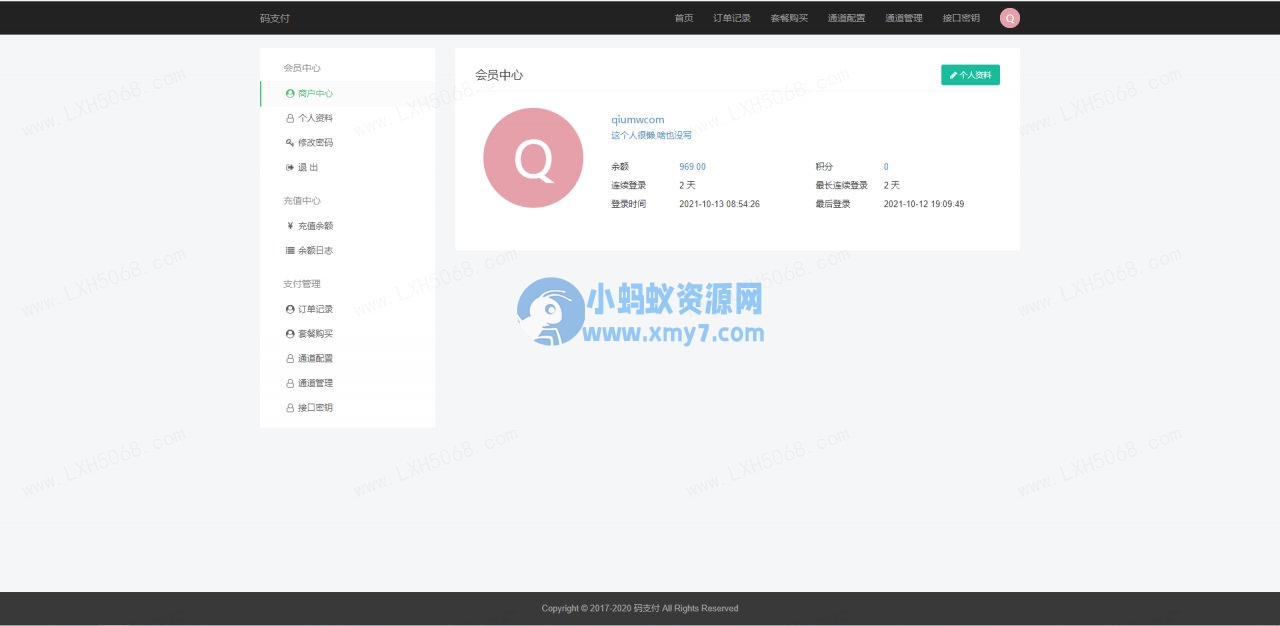Click the large circular profile avatar

coord(533,157)
